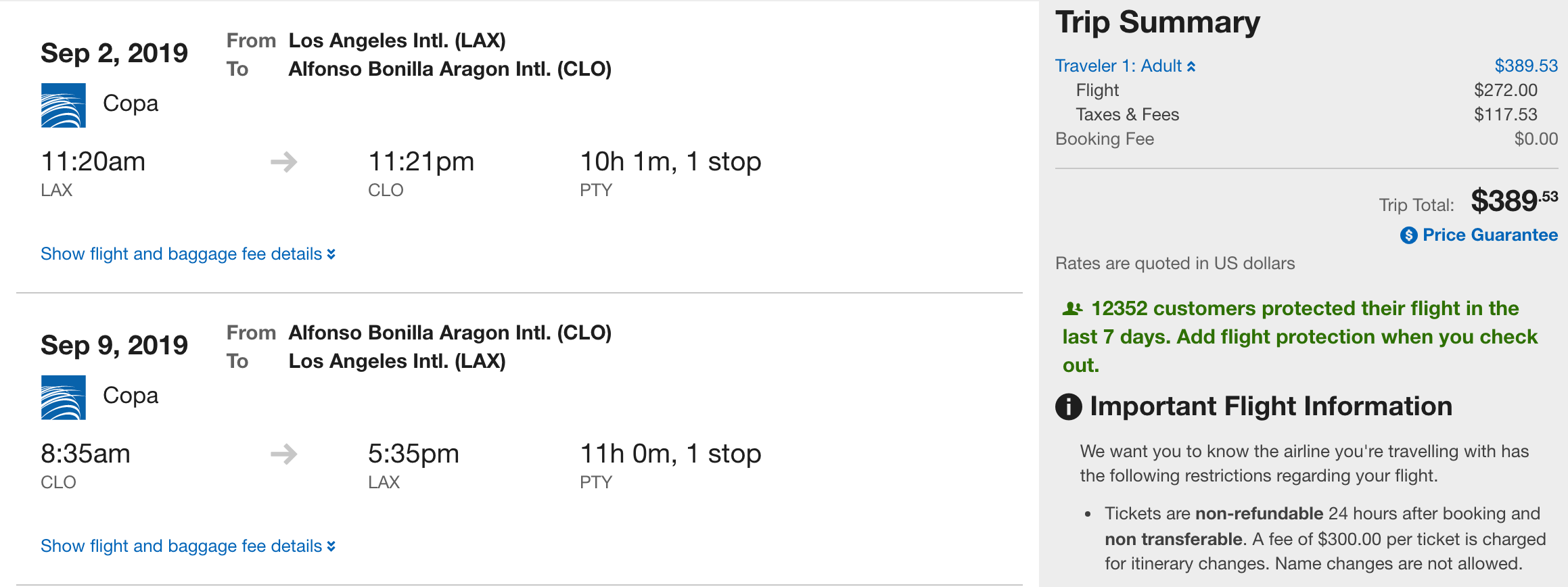Click the Copa logo on Sep 2 flight
The width and height of the screenshot is (1568, 587).
(63, 105)
